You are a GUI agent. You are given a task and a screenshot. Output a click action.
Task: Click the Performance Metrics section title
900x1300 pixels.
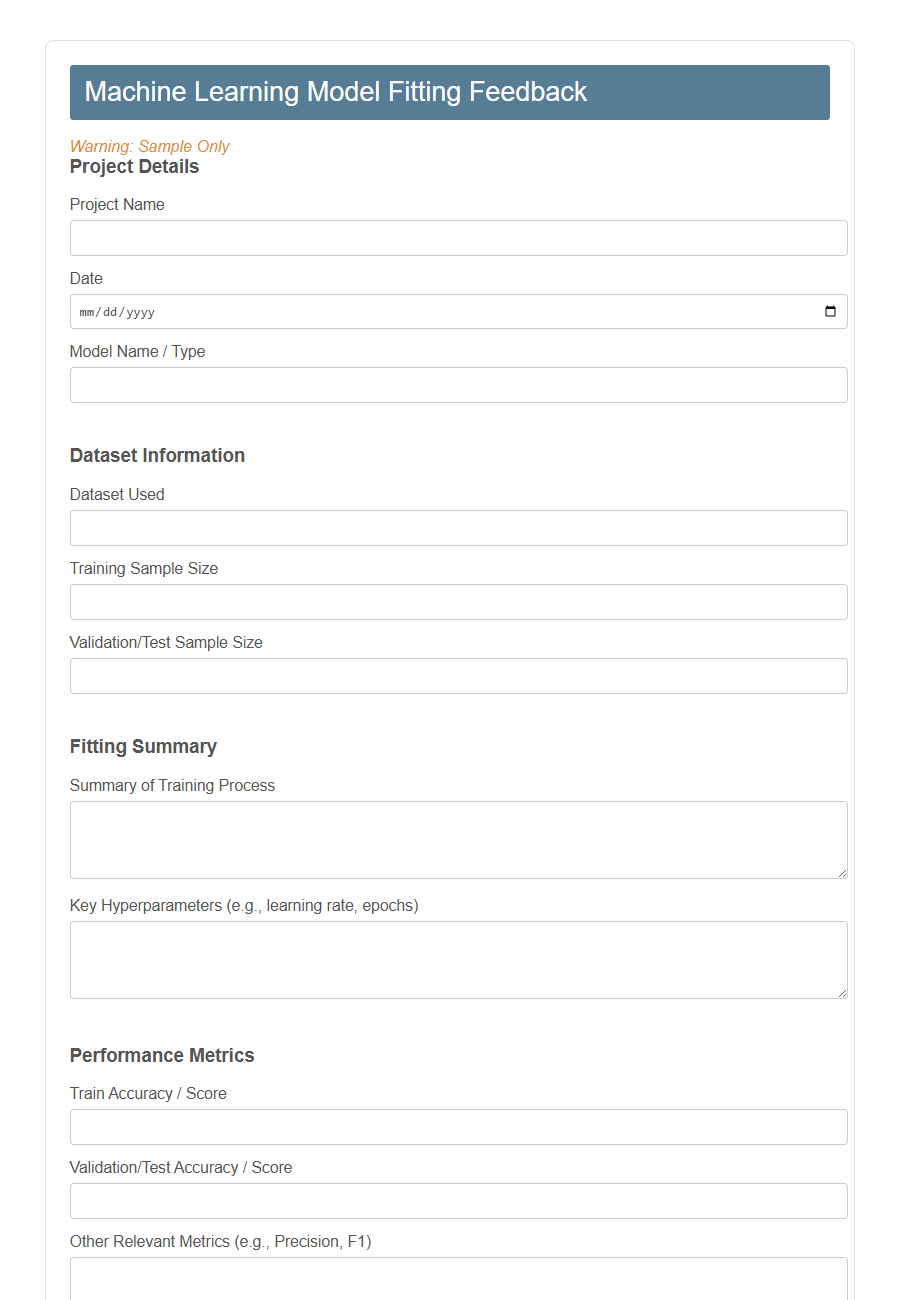162,1055
